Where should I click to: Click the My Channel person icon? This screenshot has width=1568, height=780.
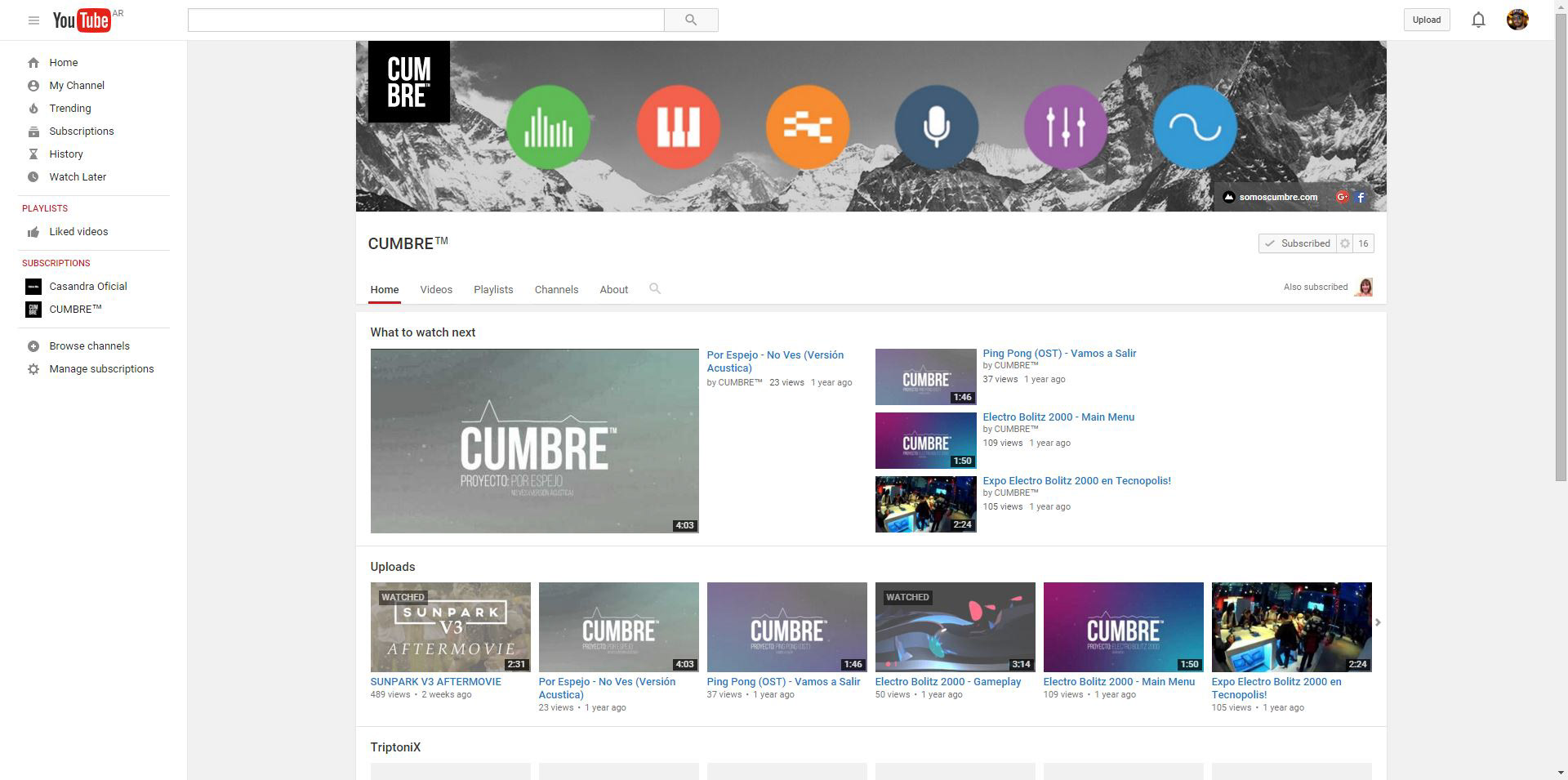[x=33, y=86]
